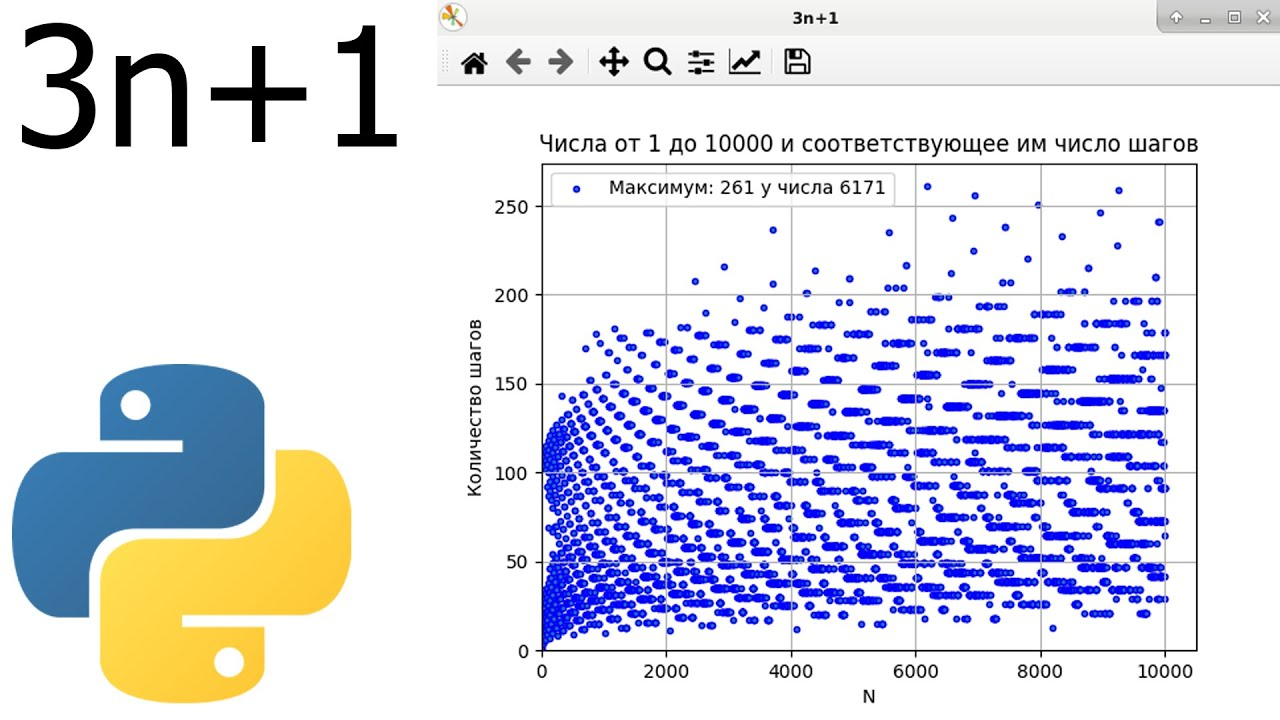1280x720 pixels.
Task: Go forward to next plot view
Action: point(560,63)
